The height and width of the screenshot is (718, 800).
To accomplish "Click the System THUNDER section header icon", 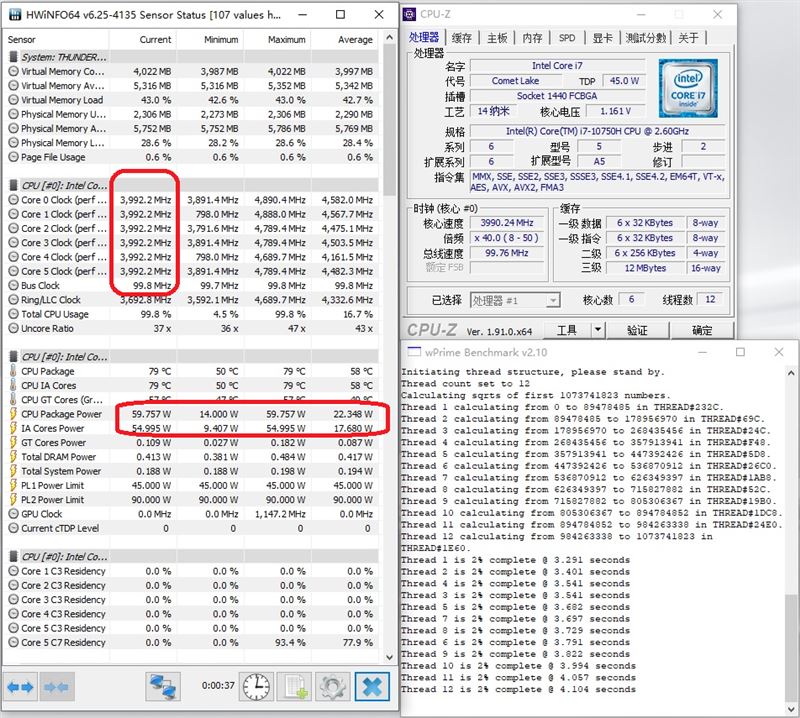I will [13, 57].
